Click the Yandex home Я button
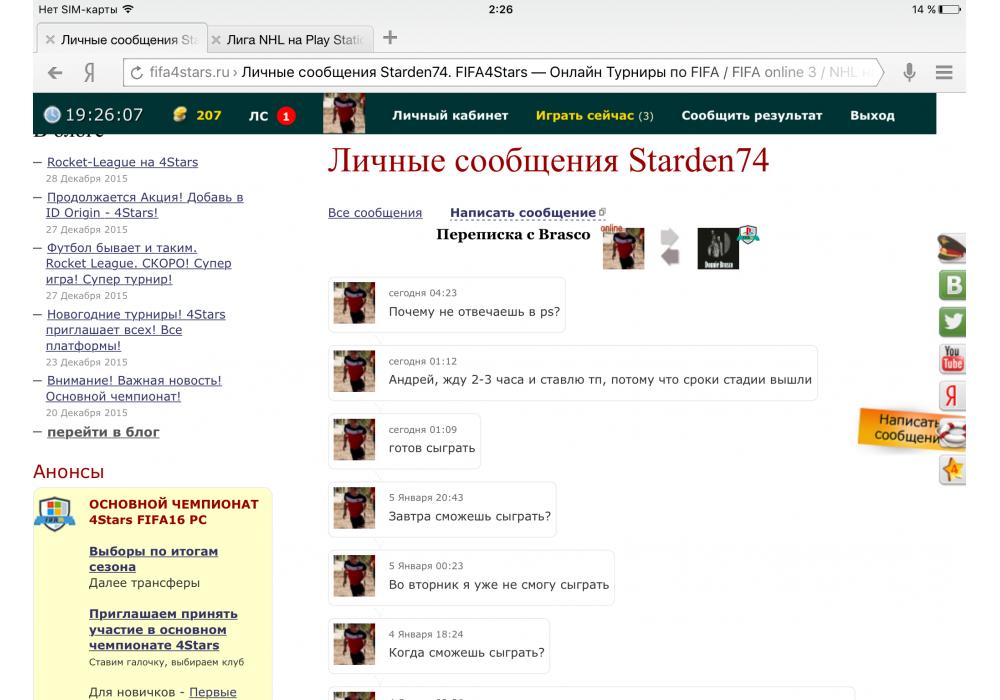This screenshot has width=1000, height=700. coord(89,72)
